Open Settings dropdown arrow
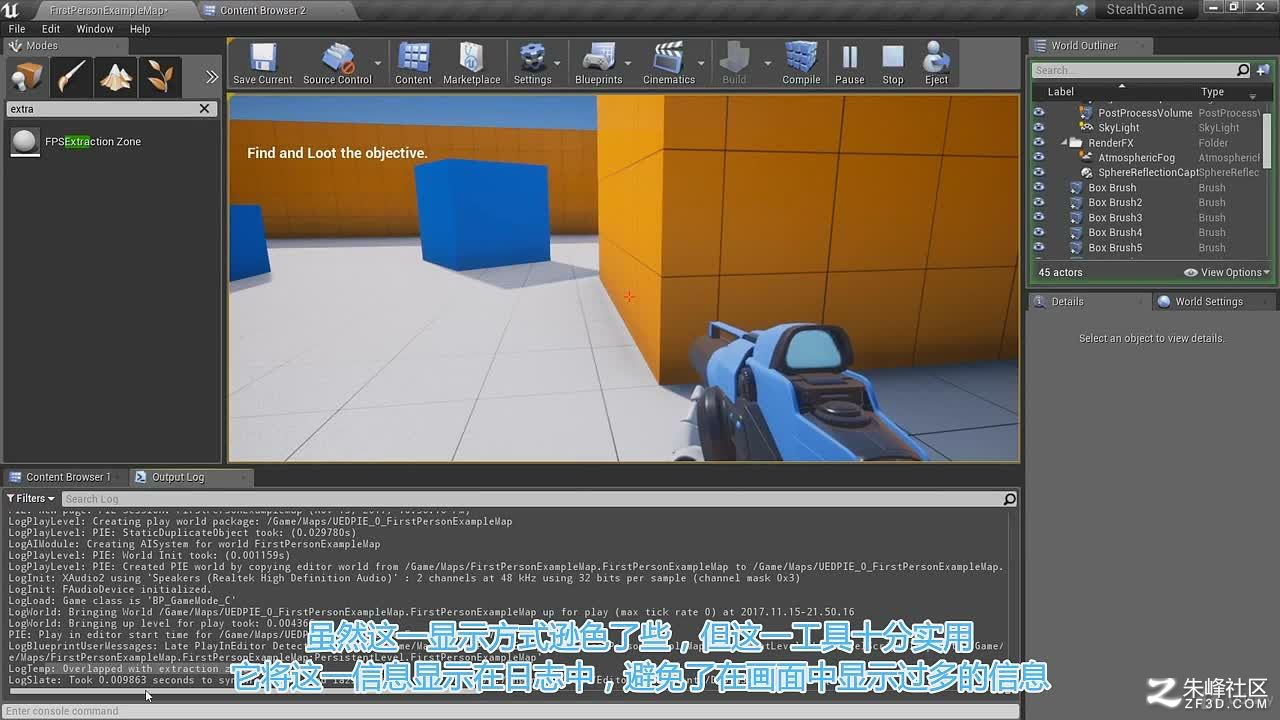Viewport: 1280px width, 720px height. pos(558,63)
